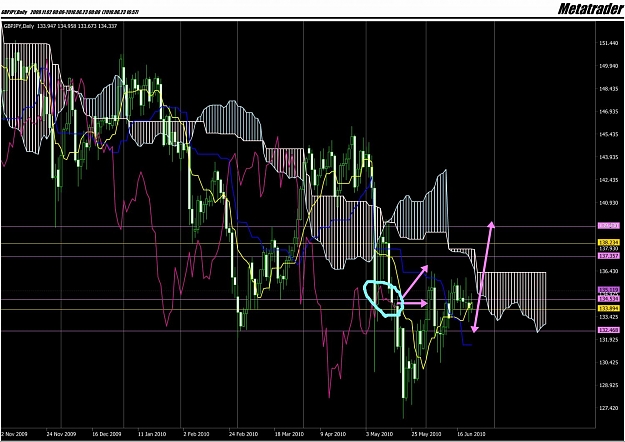
Task: Select the pink 134.534 price tag
Action: tap(609, 299)
